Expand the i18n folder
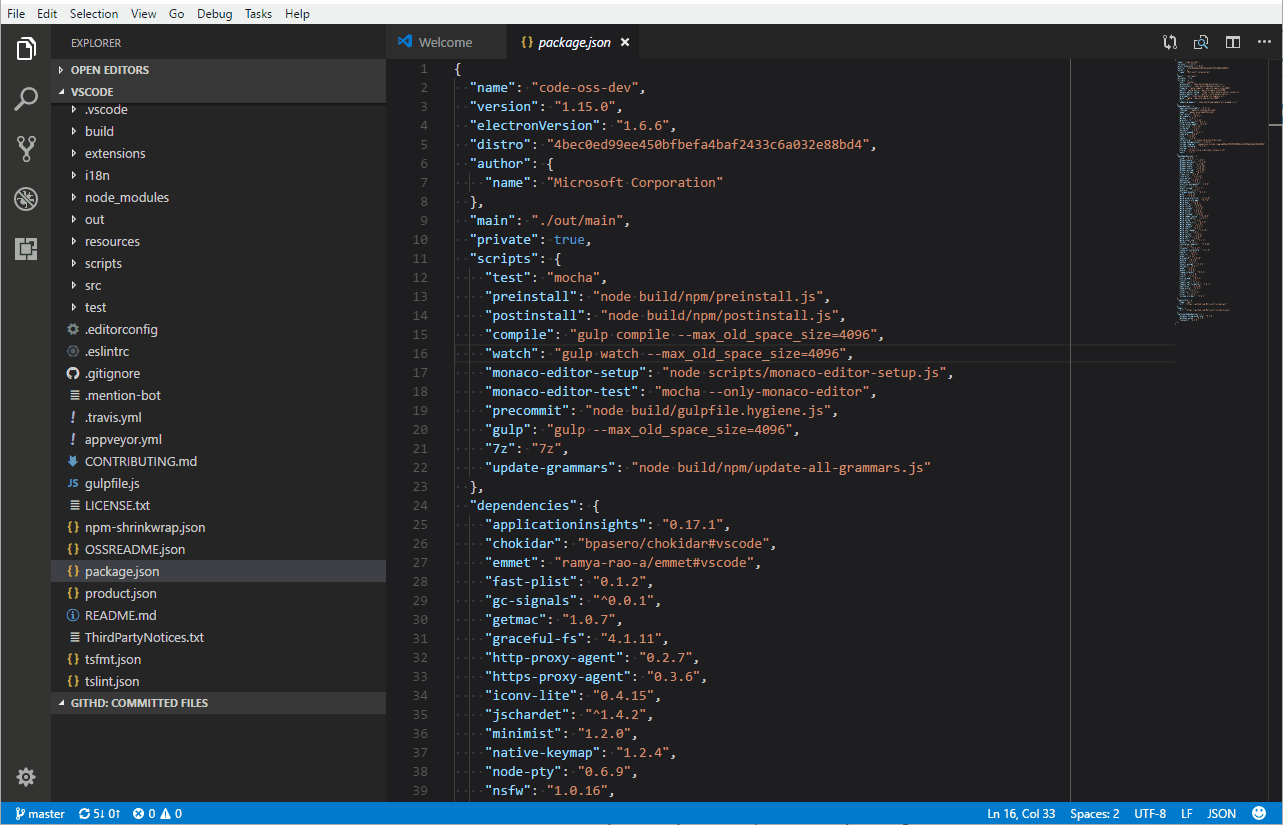Image resolution: width=1283 pixels, height=825 pixels. click(x=218, y=175)
